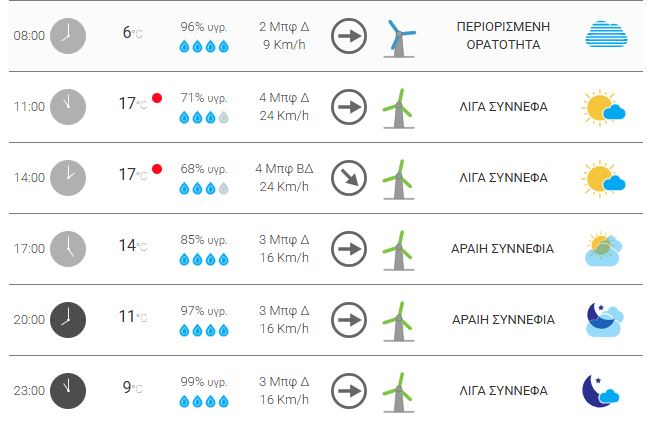This screenshot has width=660, height=426.
Task: Click the 08:00 clock icon
Action: click(x=68, y=35)
